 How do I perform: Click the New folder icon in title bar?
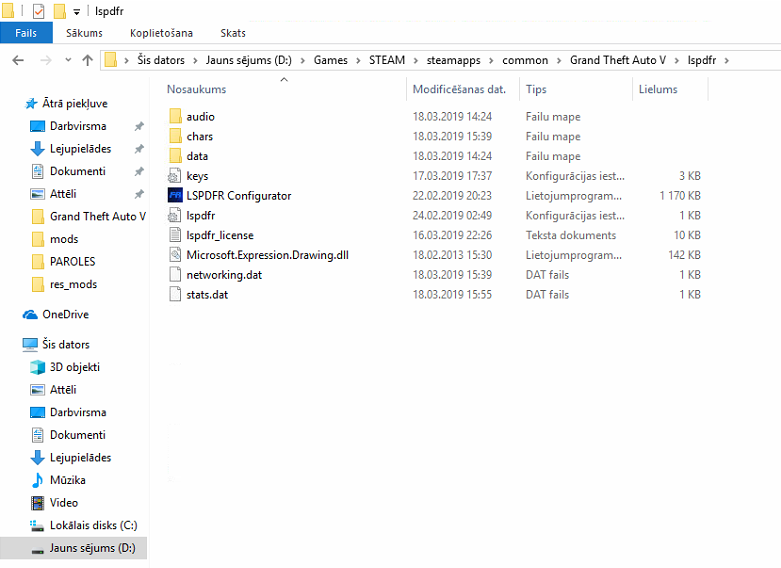(x=59, y=11)
